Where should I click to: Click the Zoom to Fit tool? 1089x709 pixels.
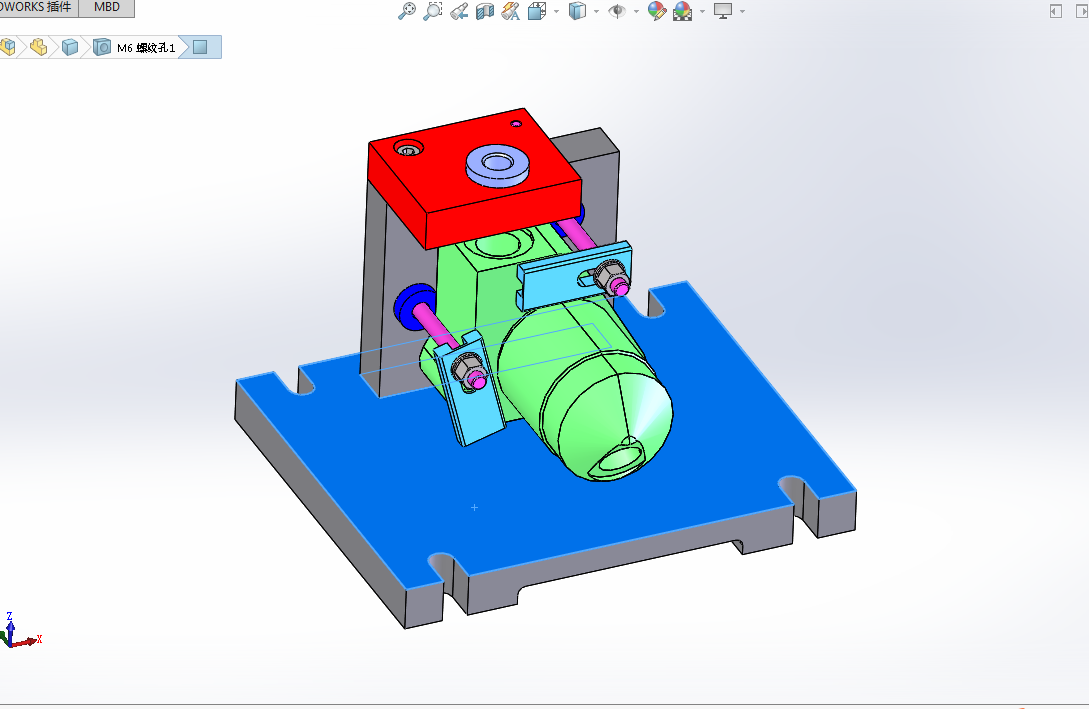(406, 10)
